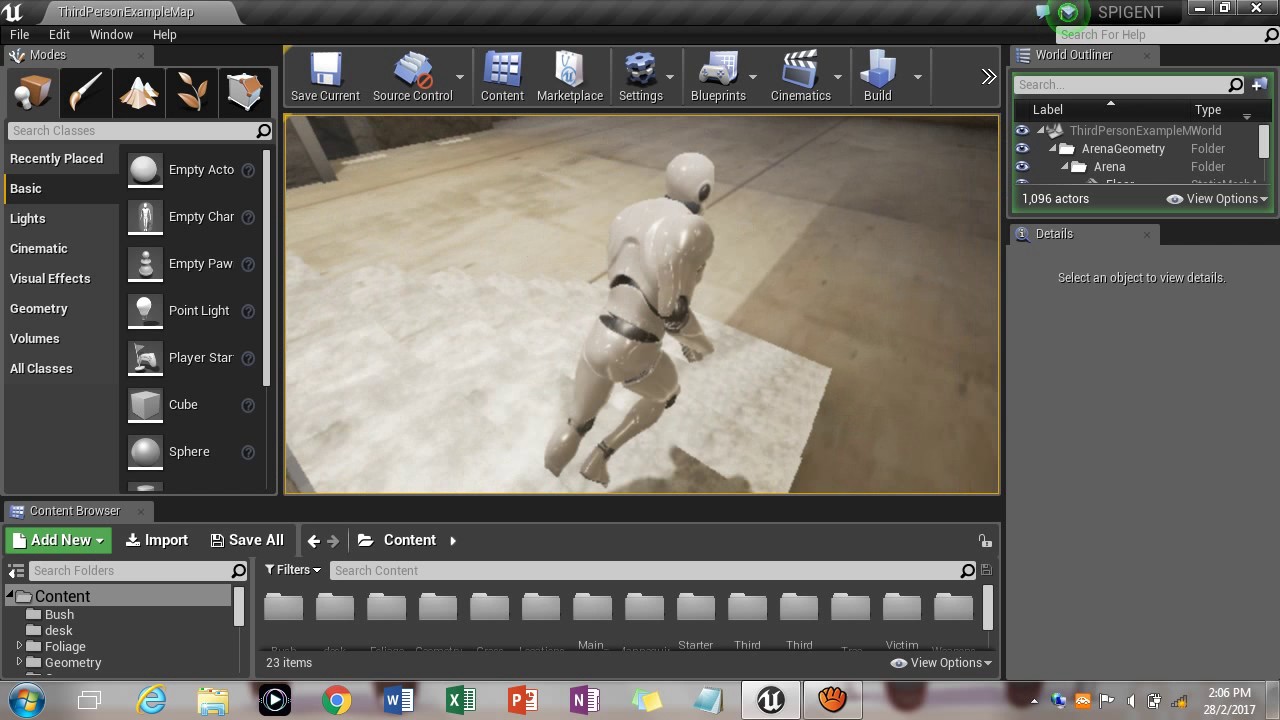
Task: Activate the Foliage mode leaf icon
Action: (x=192, y=93)
